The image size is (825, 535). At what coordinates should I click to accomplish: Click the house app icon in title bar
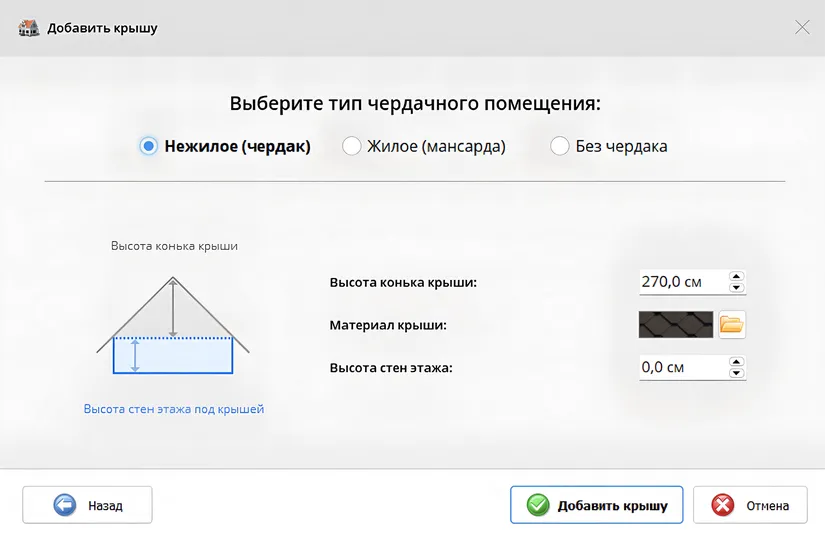[x=28, y=27]
